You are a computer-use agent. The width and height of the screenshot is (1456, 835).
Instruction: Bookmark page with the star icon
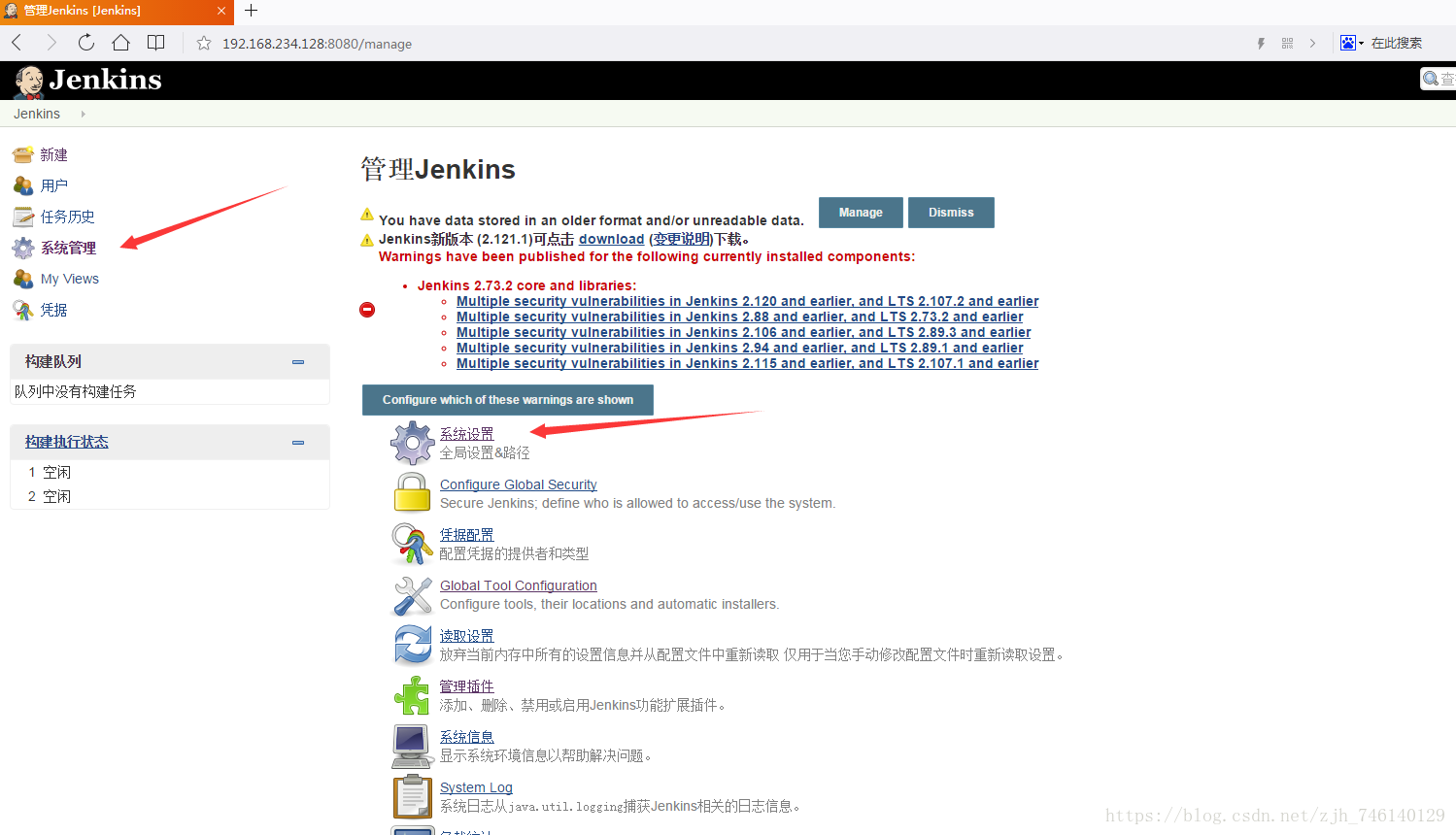[x=204, y=43]
